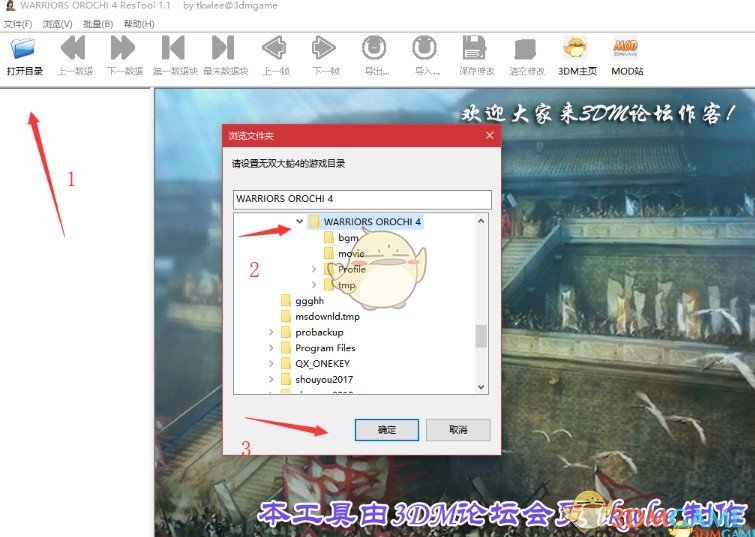Expand the Program Files folder node
This screenshot has height=537, width=755.
coord(271,348)
